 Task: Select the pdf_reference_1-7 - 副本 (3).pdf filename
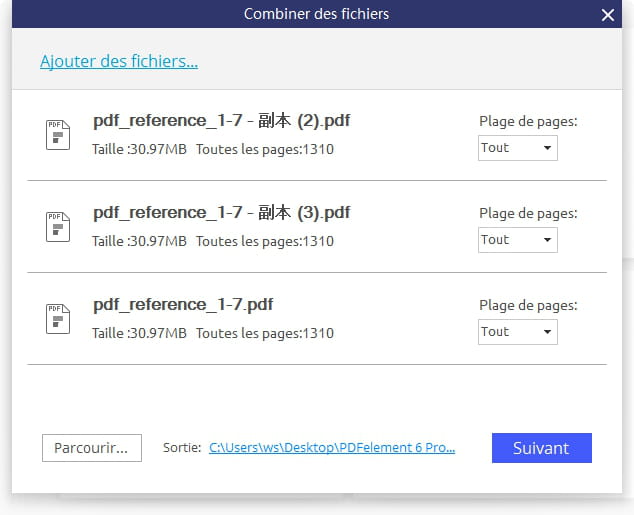point(222,213)
